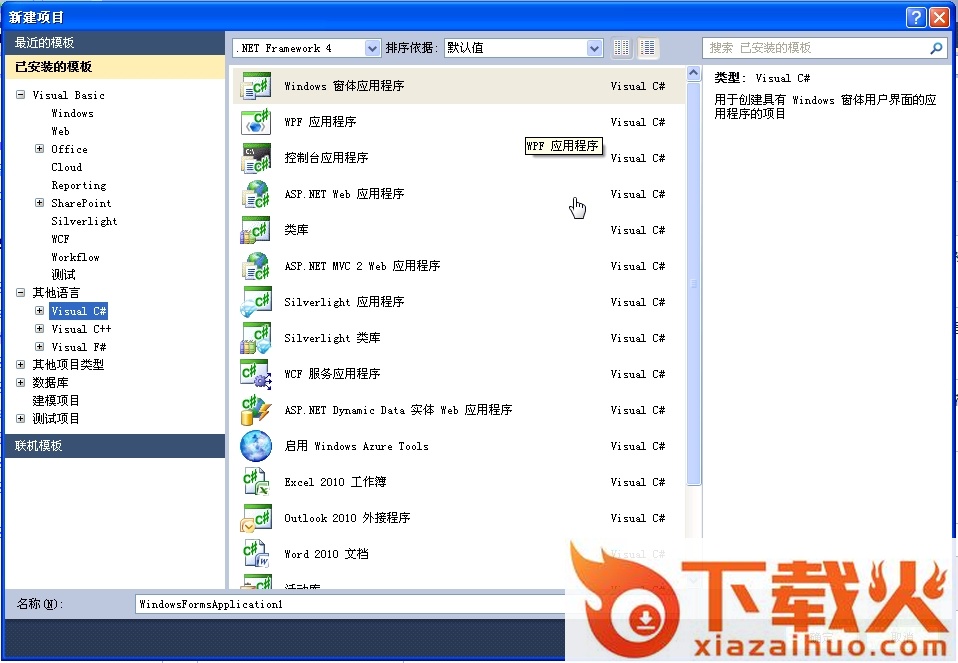This screenshot has height=663, width=958.
Task: Expand the 其他项目类型 tree node
Action: (x=20, y=364)
